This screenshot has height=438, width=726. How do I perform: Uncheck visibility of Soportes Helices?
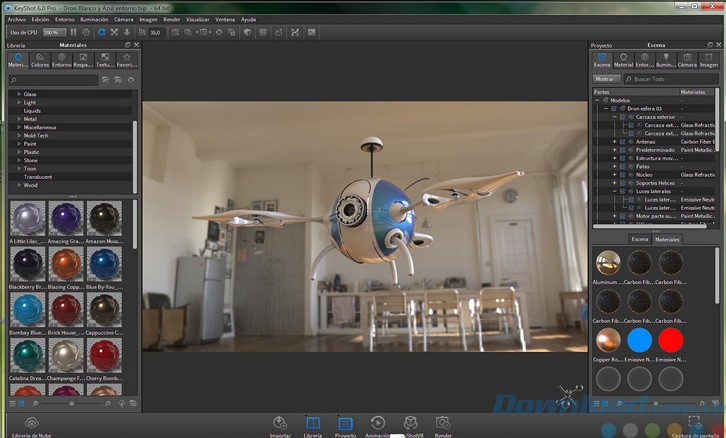pyautogui.click(x=622, y=183)
